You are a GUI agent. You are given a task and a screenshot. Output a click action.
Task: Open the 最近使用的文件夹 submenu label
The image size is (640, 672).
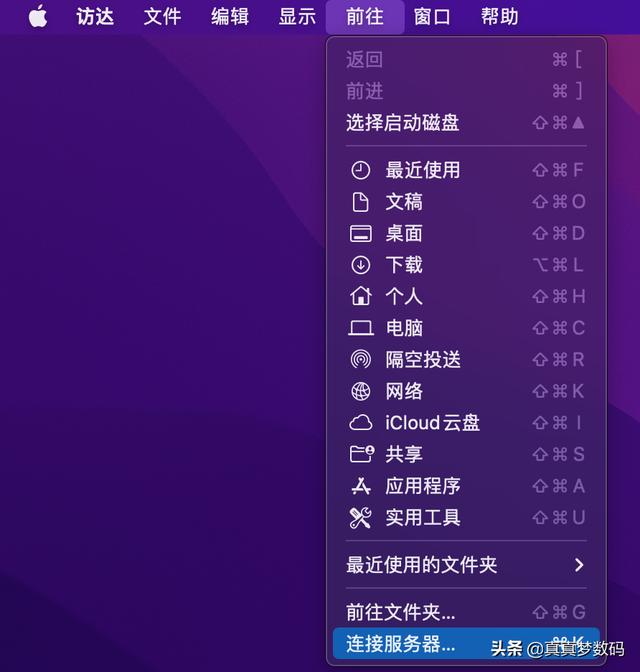[421, 565]
